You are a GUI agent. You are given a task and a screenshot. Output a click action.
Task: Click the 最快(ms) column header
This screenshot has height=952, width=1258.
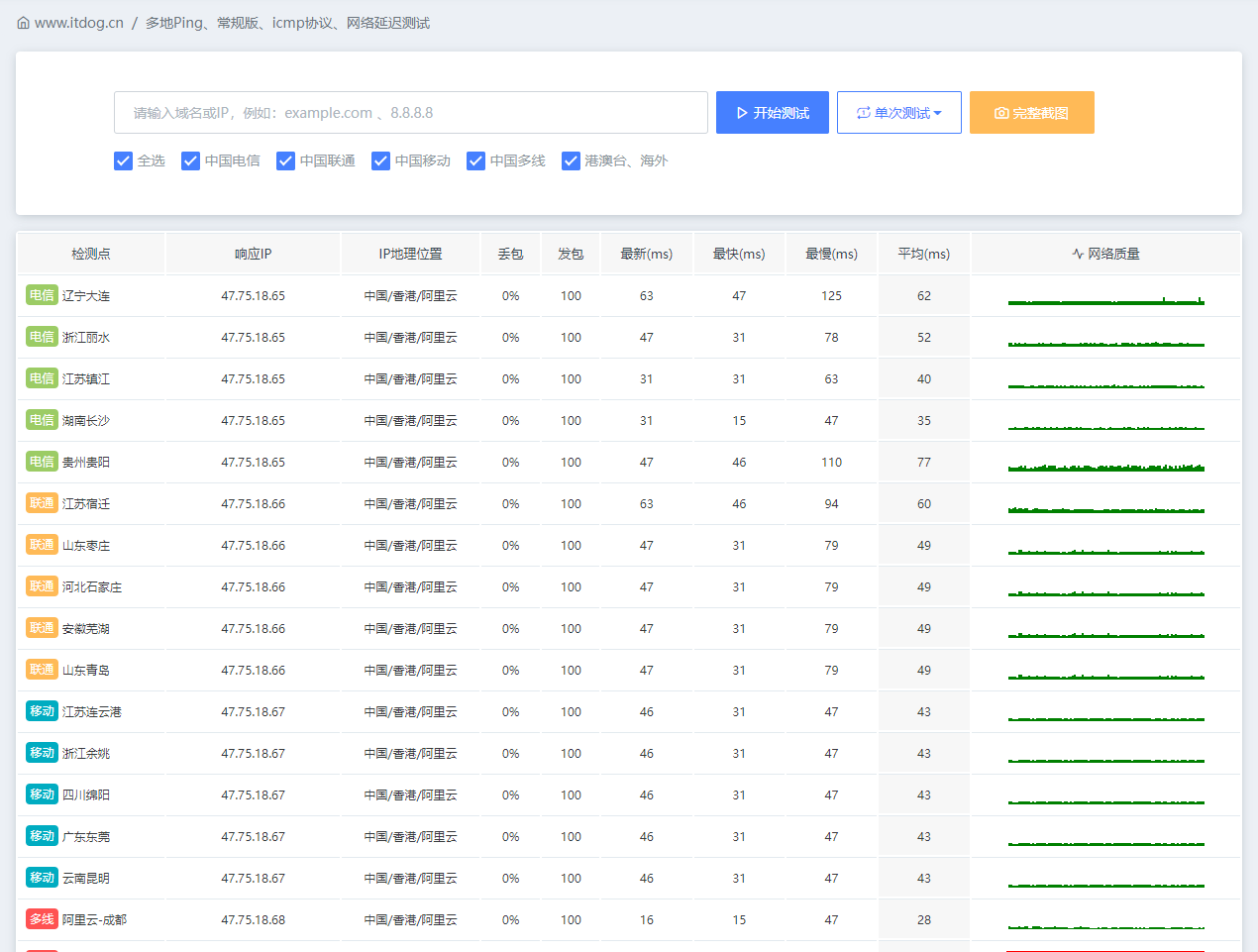(x=739, y=254)
